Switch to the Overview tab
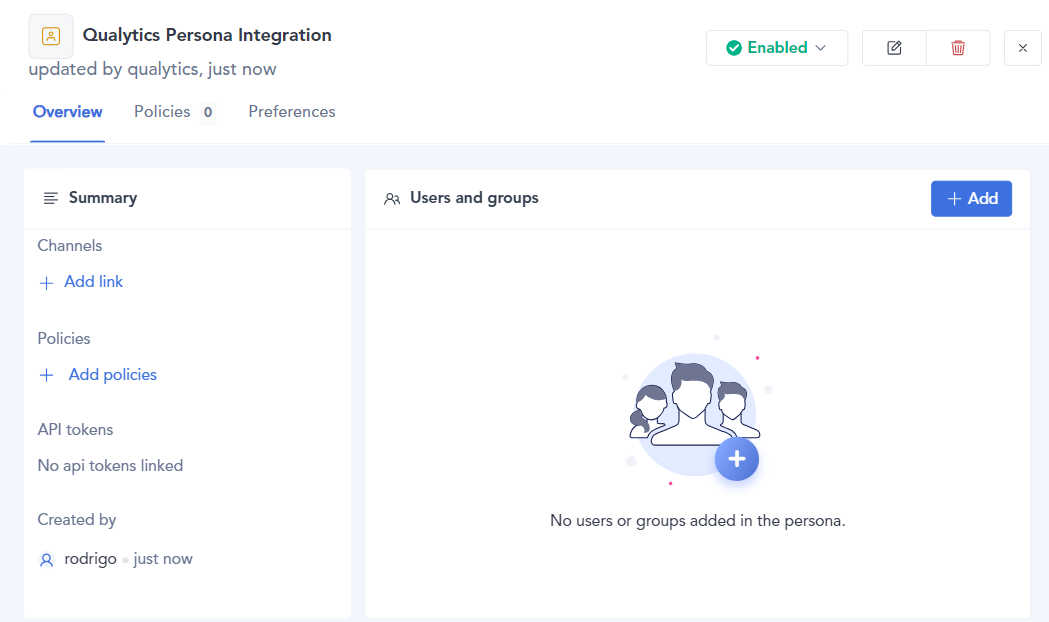Image resolution: width=1049 pixels, height=622 pixels. click(68, 112)
